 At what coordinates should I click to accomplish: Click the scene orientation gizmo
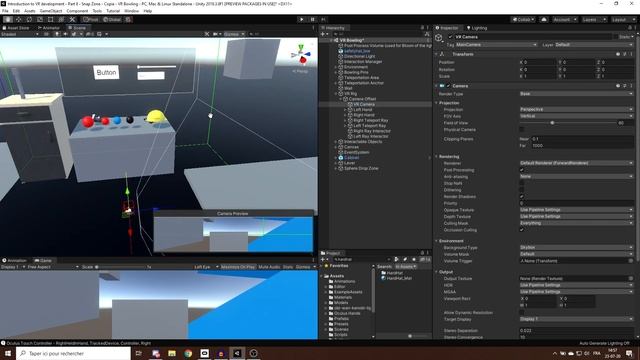[x=301, y=55]
